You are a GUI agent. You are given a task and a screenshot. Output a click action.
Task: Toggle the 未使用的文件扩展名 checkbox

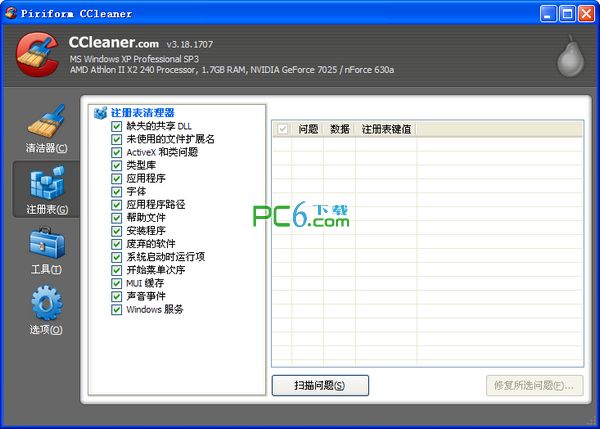pos(116,139)
